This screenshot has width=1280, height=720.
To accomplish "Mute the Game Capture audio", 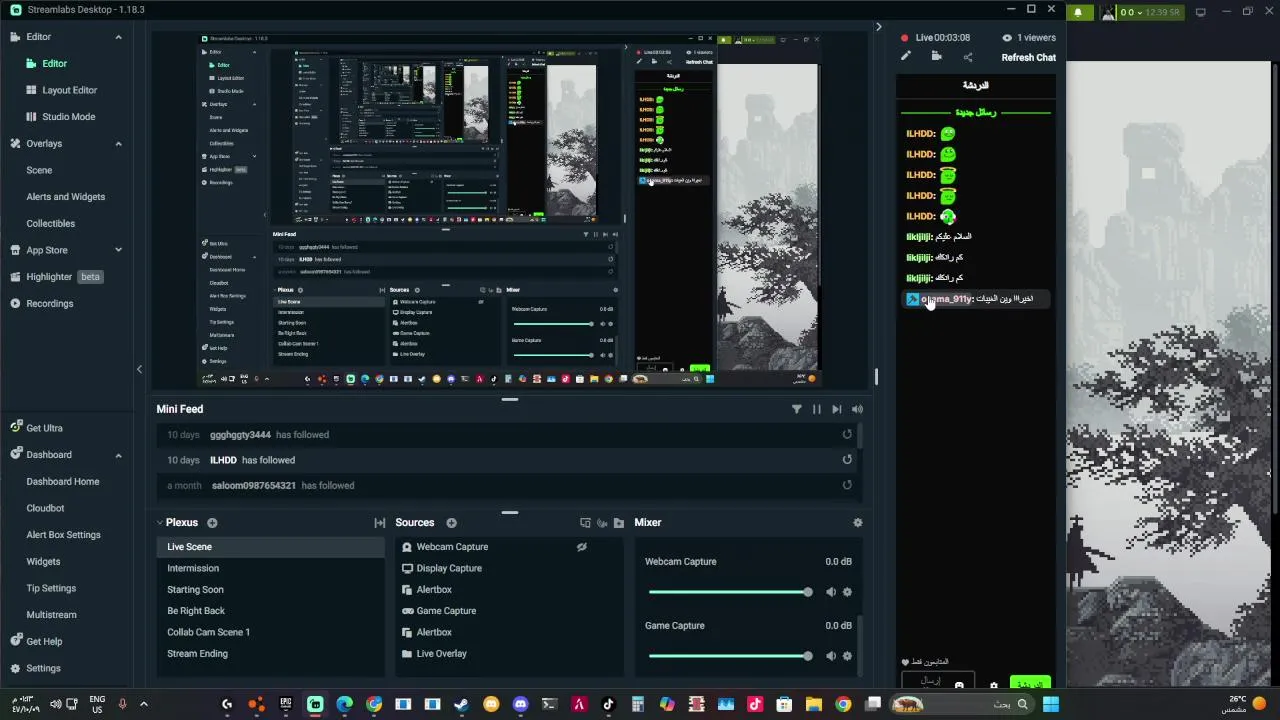I will click(x=831, y=656).
